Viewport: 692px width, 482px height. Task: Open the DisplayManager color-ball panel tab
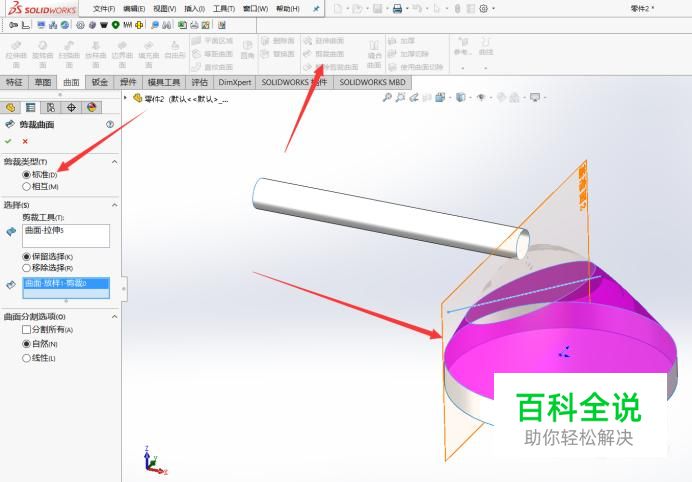(91, 107)
